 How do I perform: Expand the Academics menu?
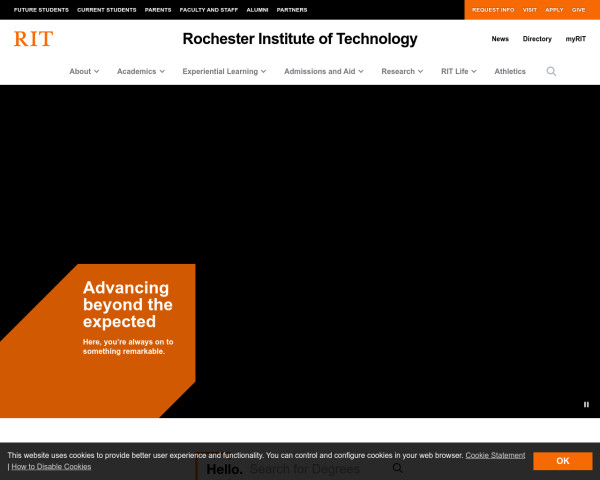(140, 72)
